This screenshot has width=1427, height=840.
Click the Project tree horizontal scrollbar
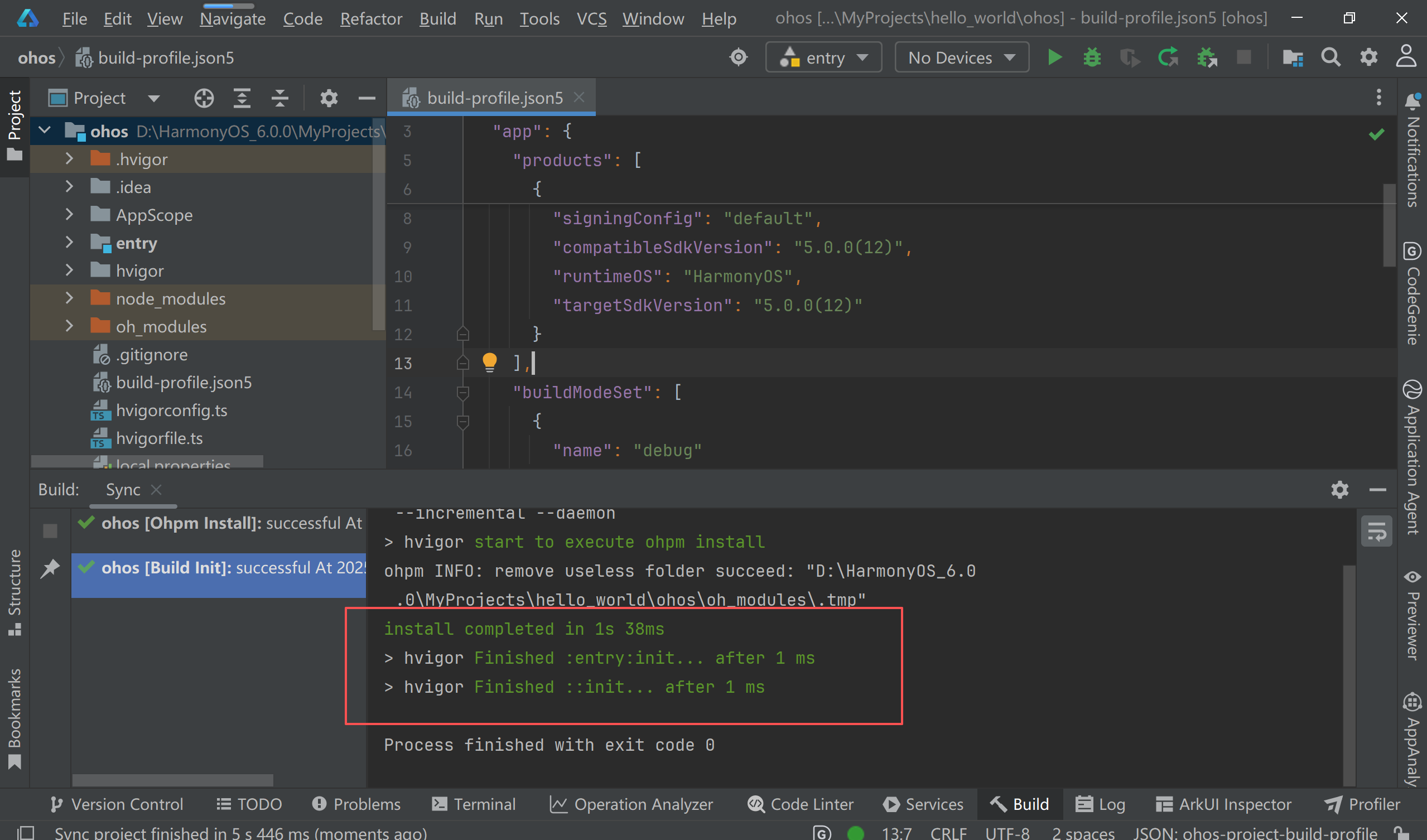point(147,461)
